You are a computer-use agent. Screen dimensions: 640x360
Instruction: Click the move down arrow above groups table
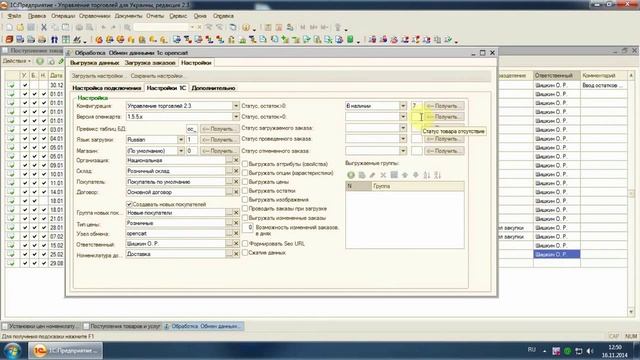click(x=416, y=175)
